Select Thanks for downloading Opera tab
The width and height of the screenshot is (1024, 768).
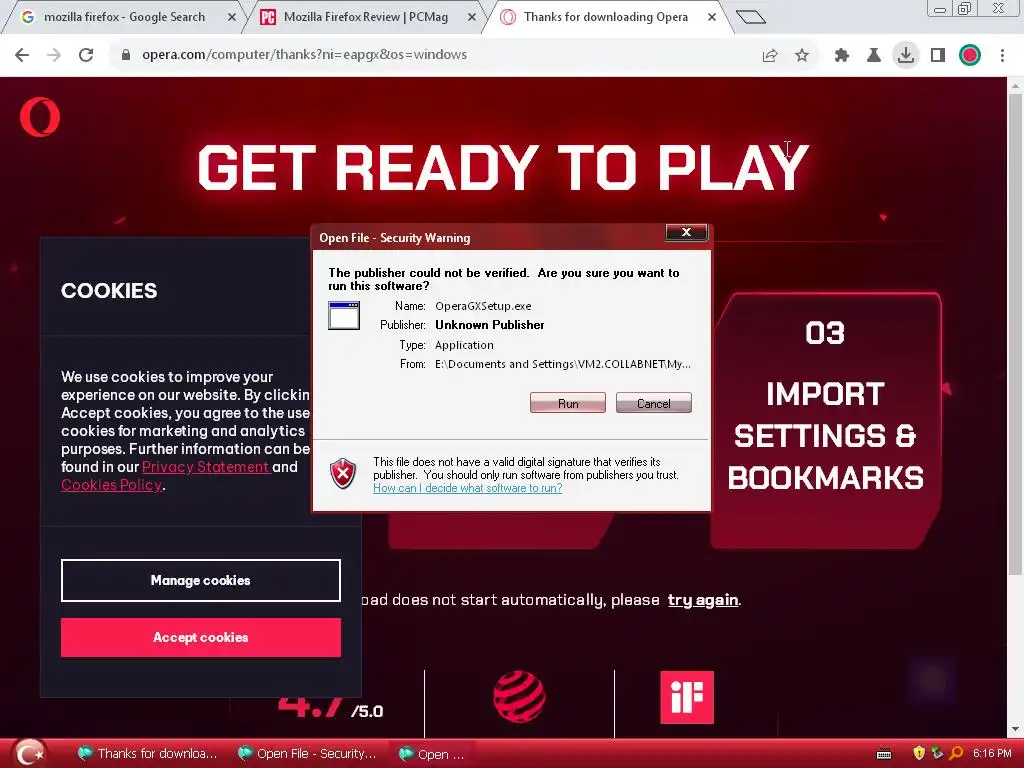(605, 17)
